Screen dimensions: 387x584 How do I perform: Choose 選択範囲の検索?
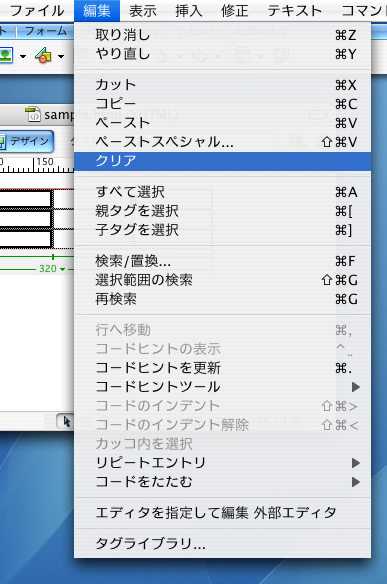point(222,280)
